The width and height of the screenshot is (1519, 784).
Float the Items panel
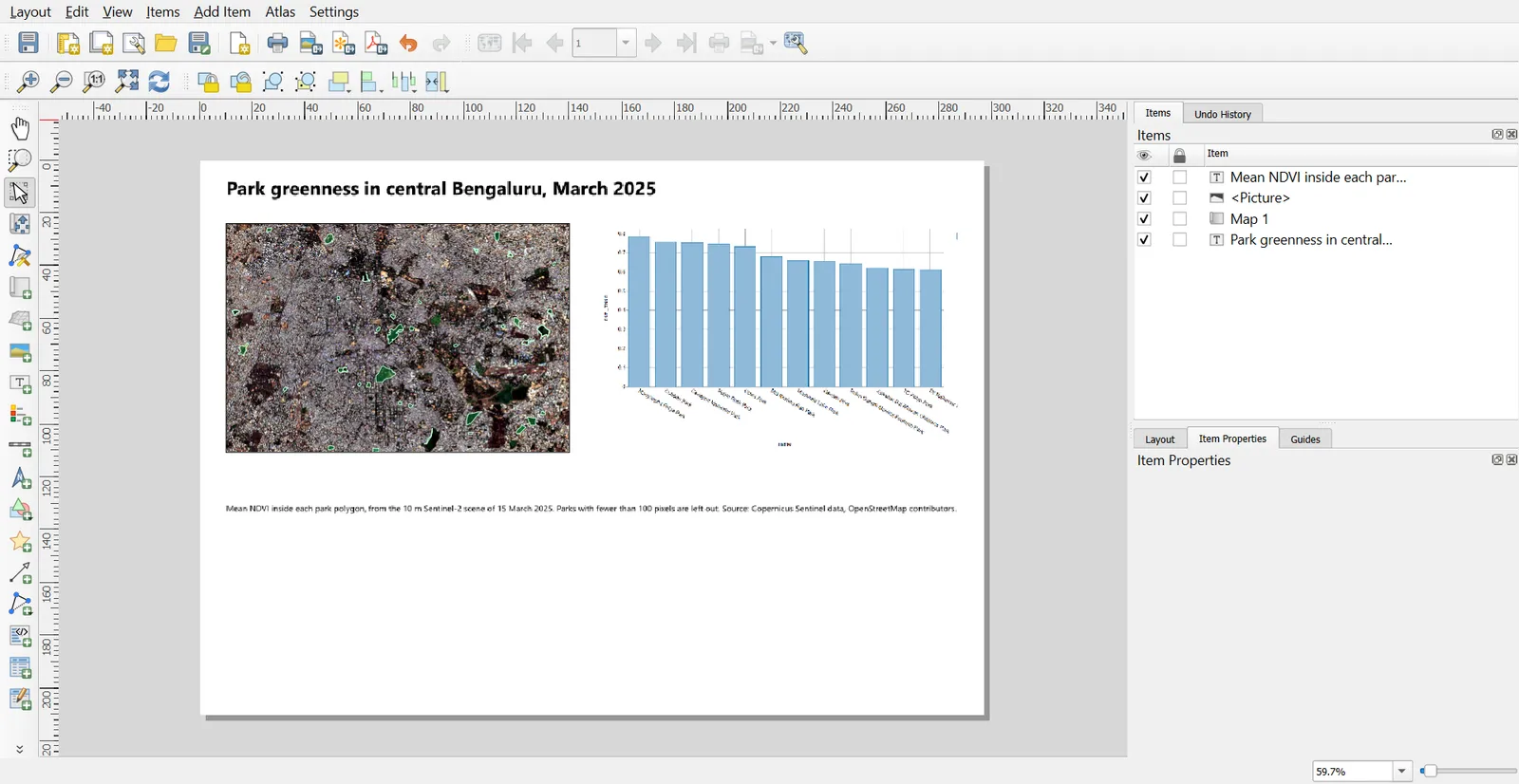point(1497,135)
